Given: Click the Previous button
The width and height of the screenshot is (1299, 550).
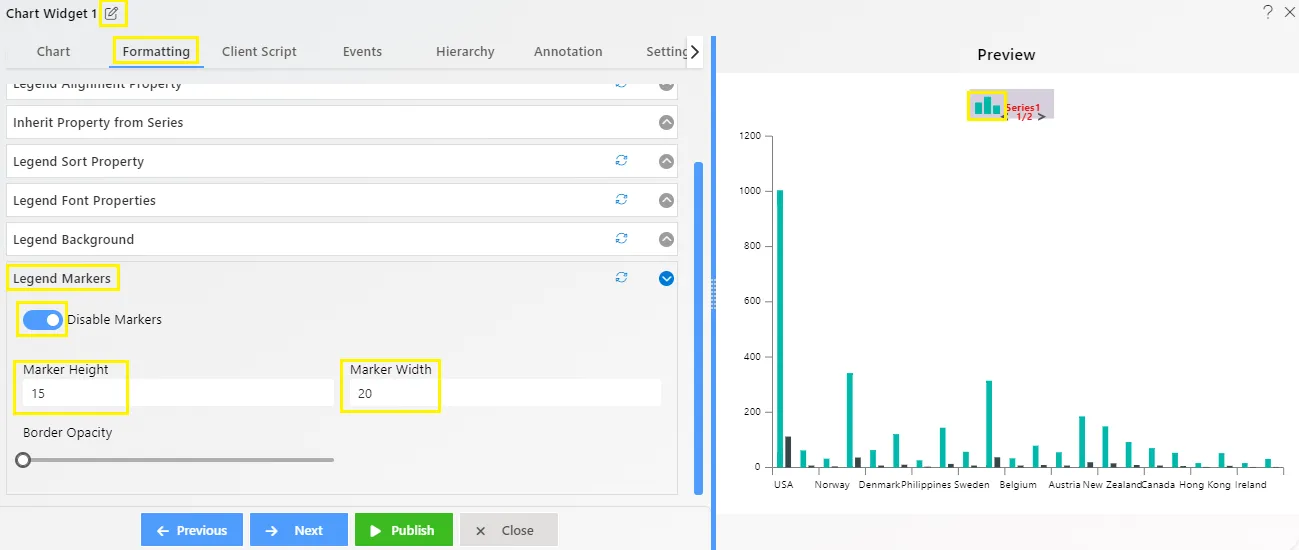Looking at the screenshot, I should (x=192, y=530).
